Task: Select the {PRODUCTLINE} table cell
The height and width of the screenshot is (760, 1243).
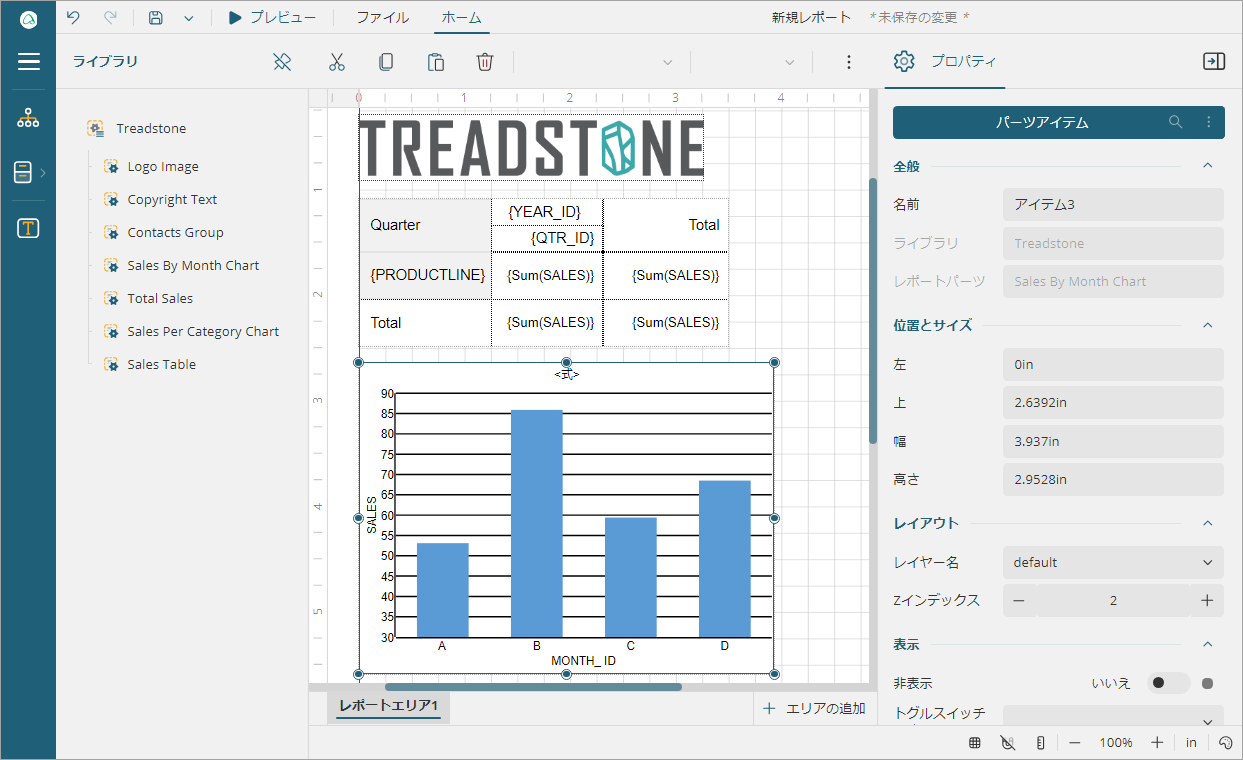Action: click(426, 275)
